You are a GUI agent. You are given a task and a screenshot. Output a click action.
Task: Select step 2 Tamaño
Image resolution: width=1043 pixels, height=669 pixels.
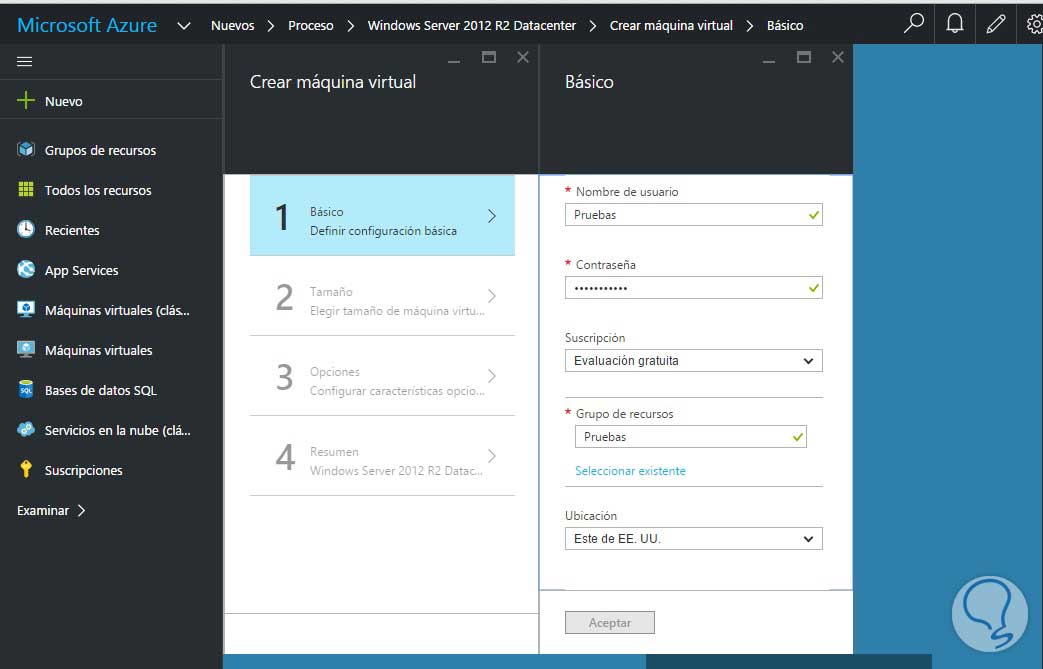point(382,296)
